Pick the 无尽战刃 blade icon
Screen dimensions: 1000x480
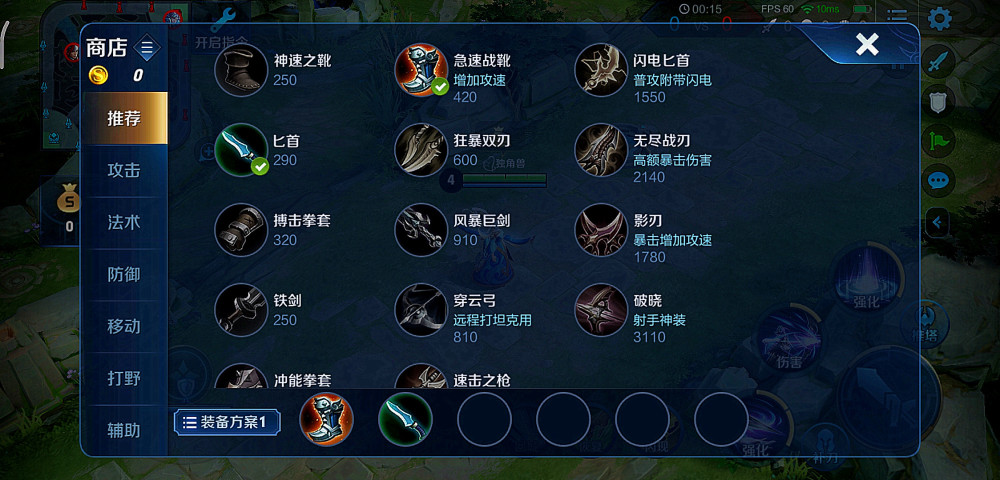click(x=601, y=150)
